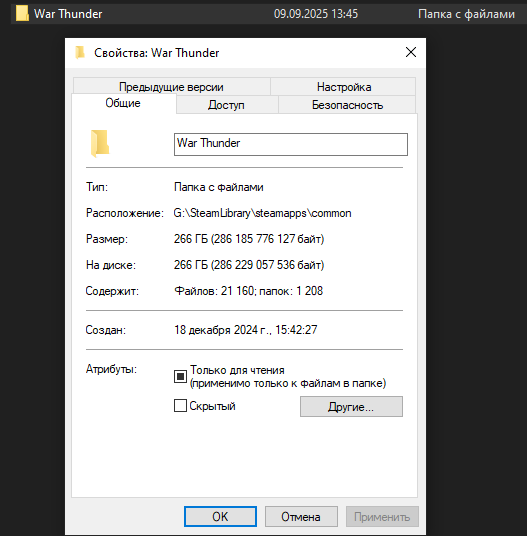Open the 'Настройка' tab
The width and height of the screenshot is (527, 536).
coord(344,86)
